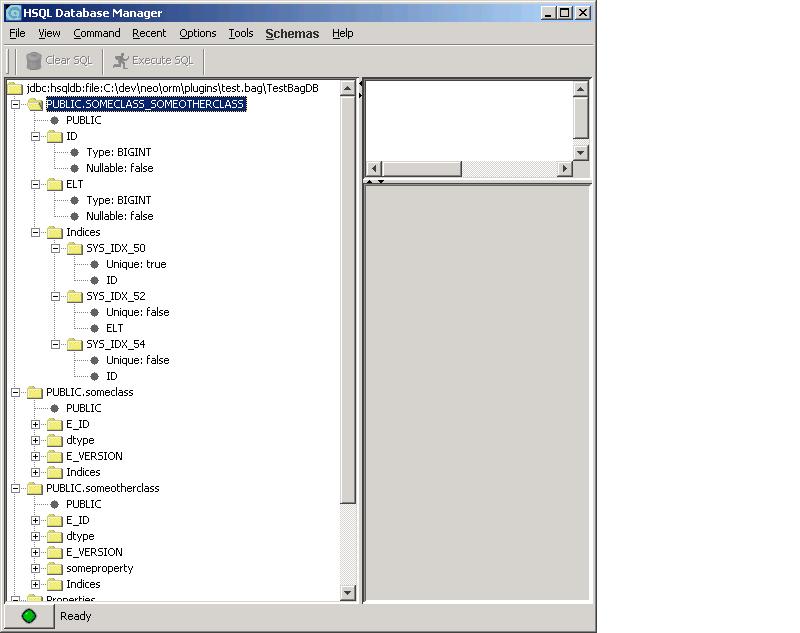This screenshot has width=800, height=633.
Task: Open the Options menu
Action: pos(197,33)
